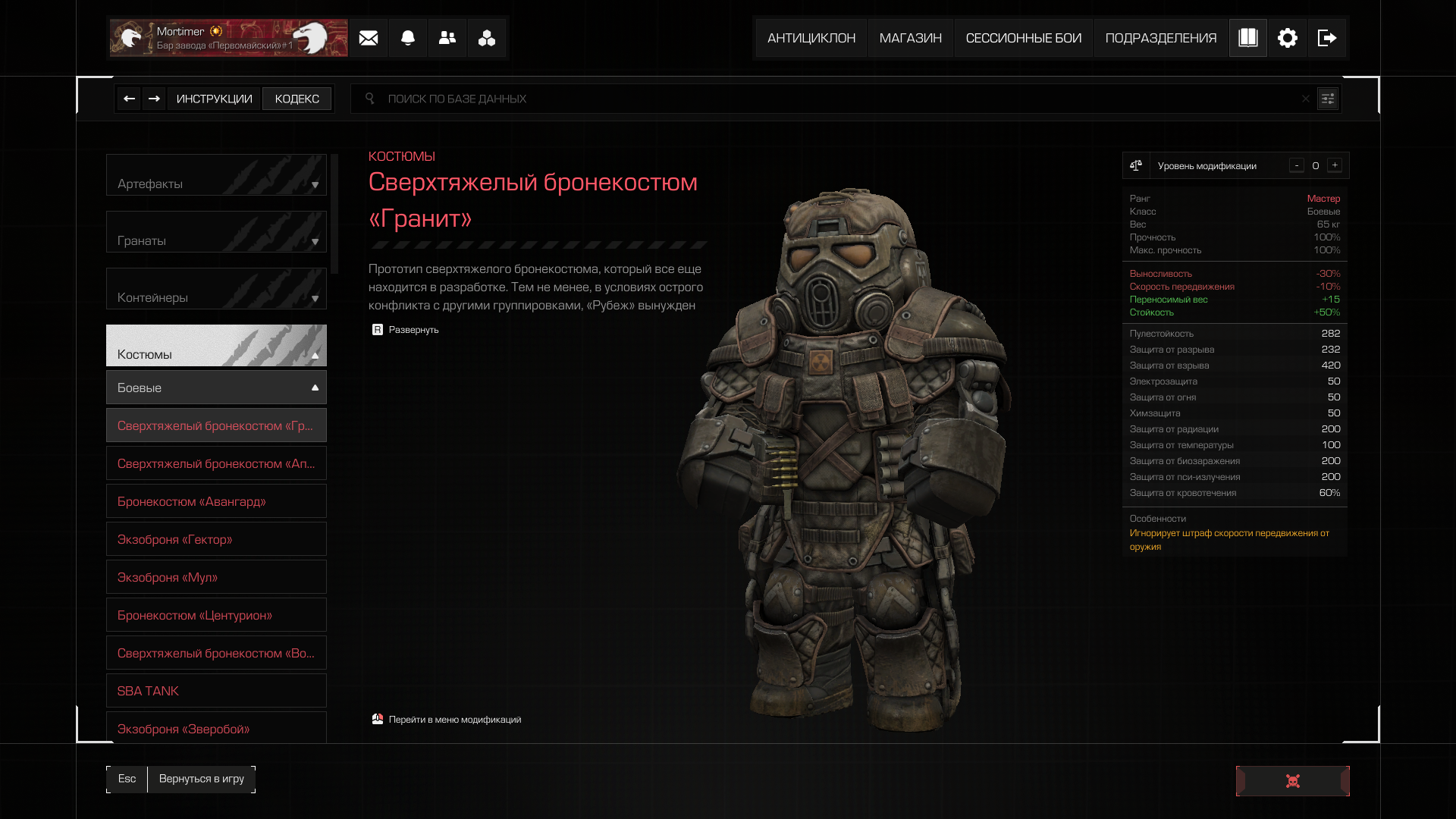
Task: Open the АНТИЦИКЛОН menu
Action: [x=811, y=38]
